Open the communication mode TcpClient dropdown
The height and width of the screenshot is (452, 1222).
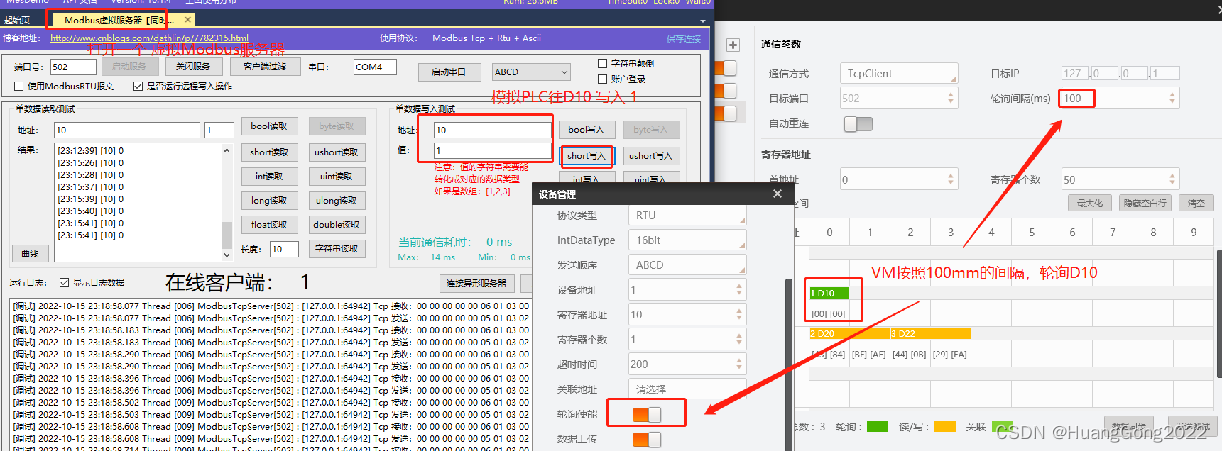click(898, 73)
